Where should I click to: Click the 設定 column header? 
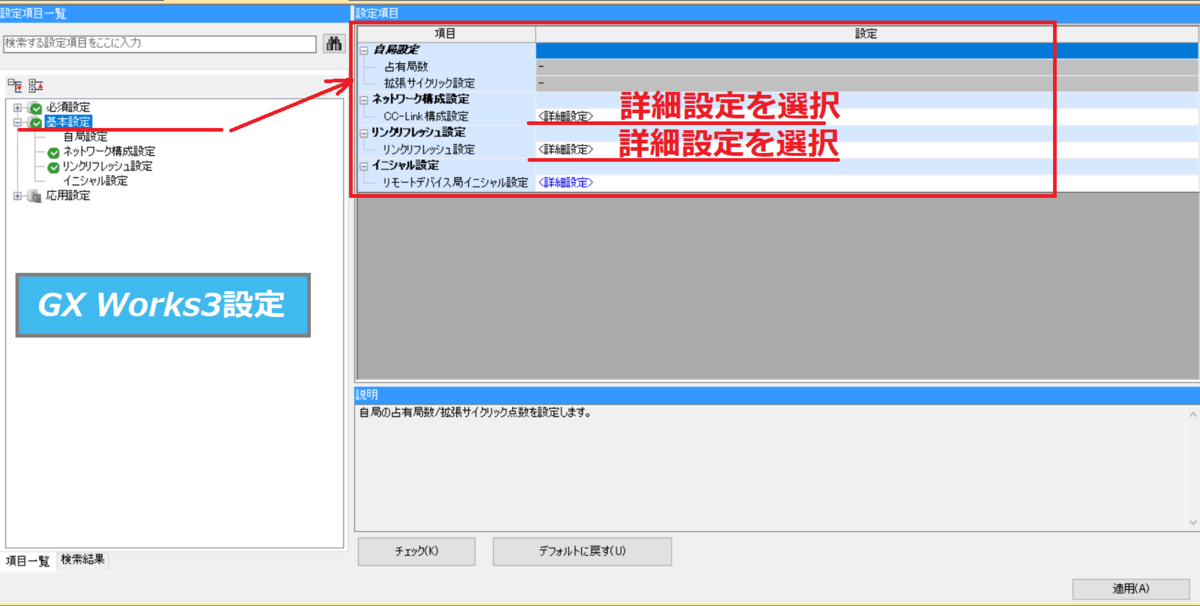[x=866, y=33]
